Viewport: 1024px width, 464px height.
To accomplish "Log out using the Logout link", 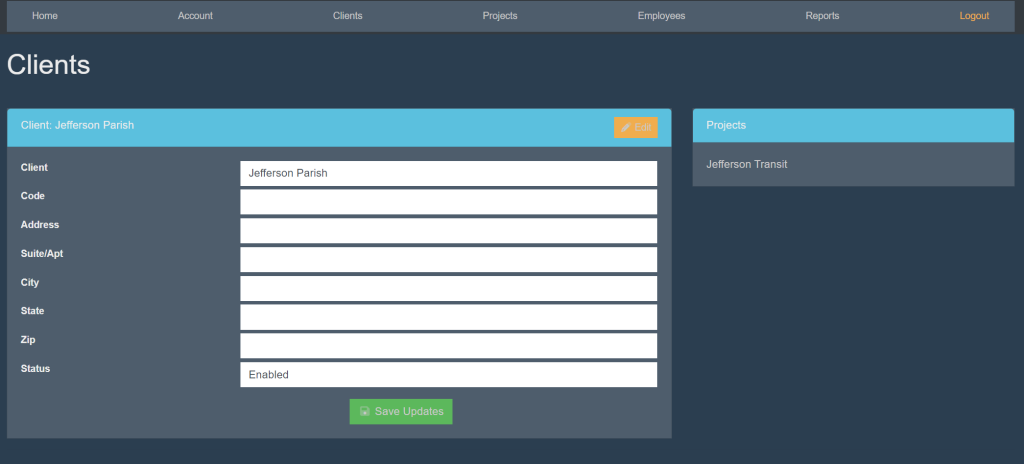I will [974, 16].
